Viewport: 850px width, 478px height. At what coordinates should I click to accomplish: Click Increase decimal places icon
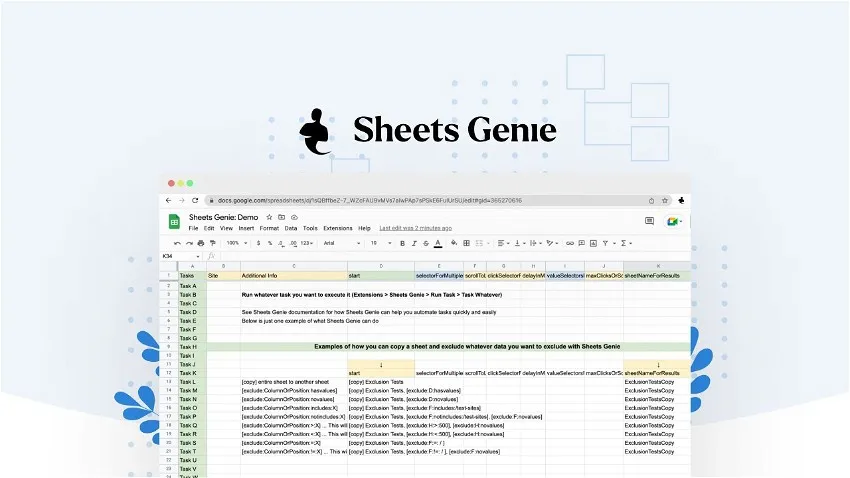click(x=293, y=243)
